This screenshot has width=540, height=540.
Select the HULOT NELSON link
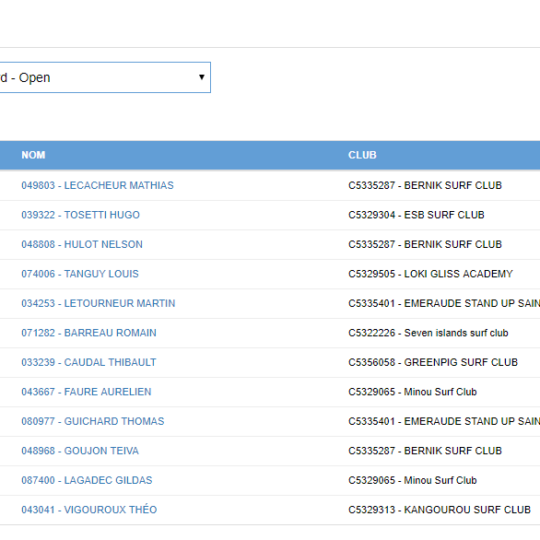pyautogui.click(x=82, y=244)
